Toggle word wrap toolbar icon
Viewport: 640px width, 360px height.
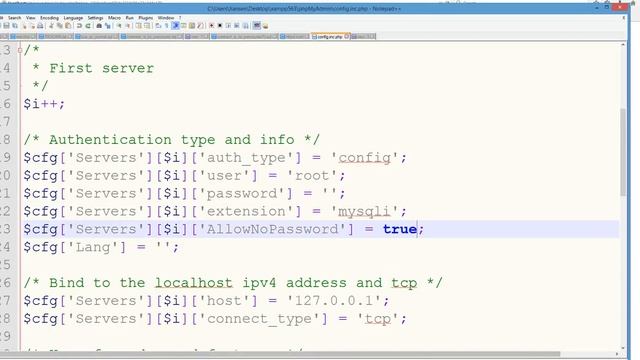point(158,26)
